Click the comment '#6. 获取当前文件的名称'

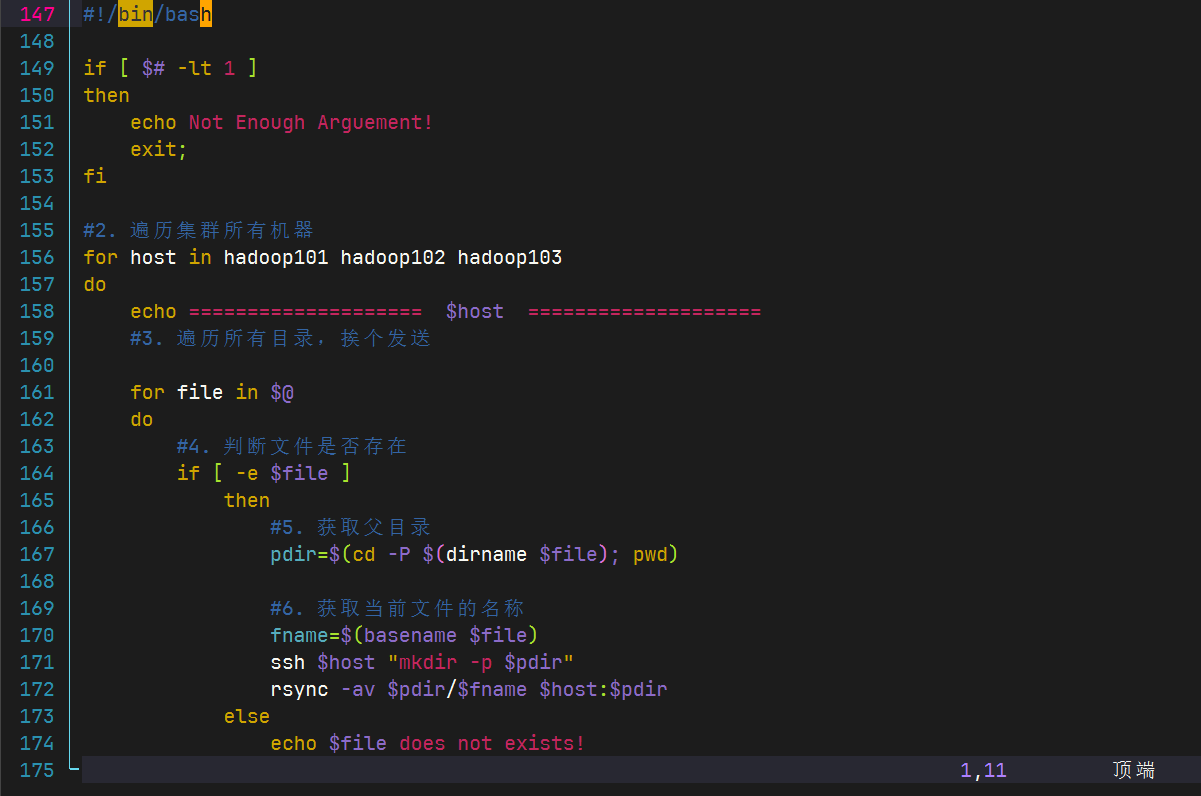(x=397, y=608)
